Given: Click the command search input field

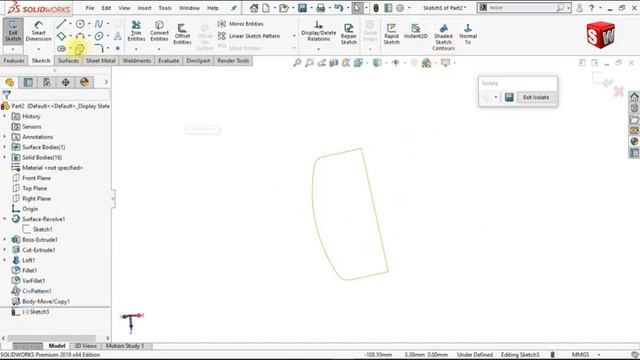Looking at the screenshot, I should (521, 8).
